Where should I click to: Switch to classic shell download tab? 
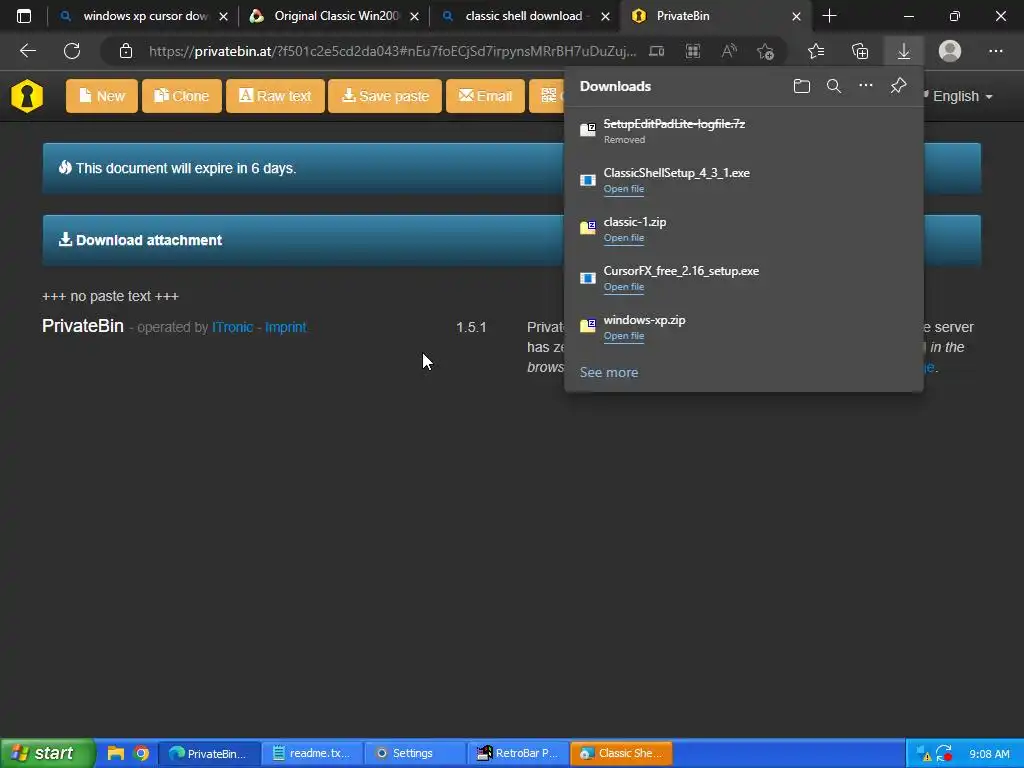(x=526, y=16)
